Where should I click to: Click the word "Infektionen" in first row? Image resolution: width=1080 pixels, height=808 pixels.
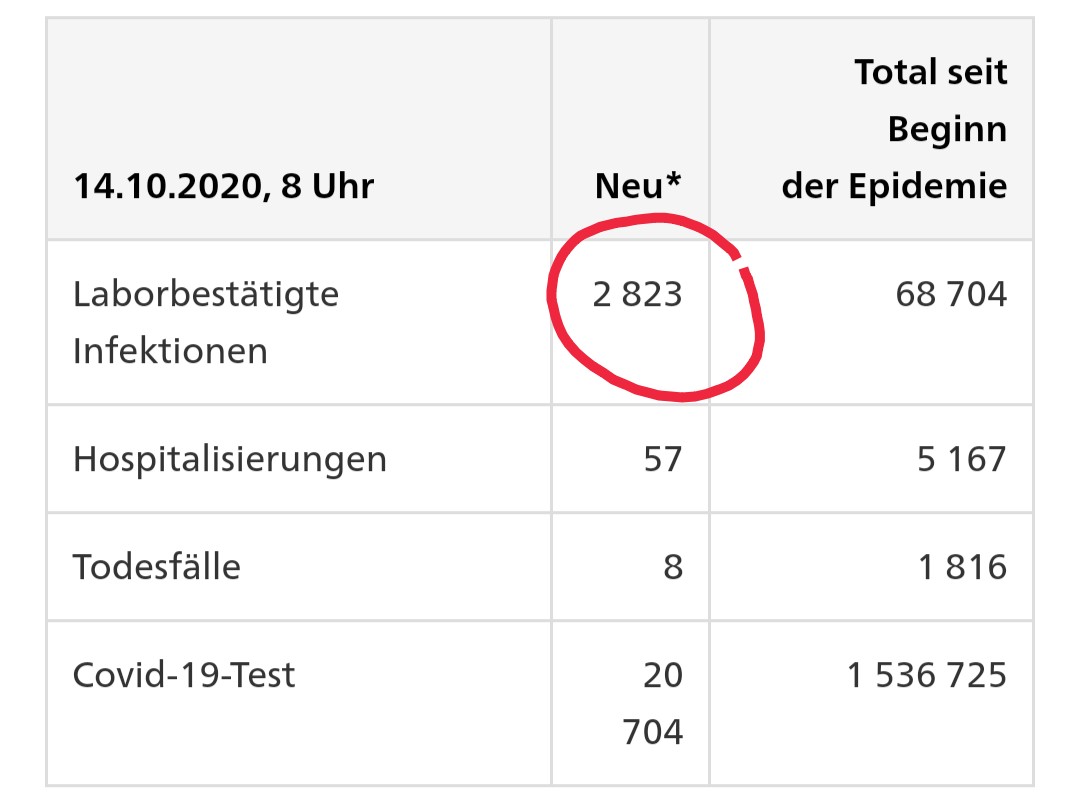[x=170, y=351]
